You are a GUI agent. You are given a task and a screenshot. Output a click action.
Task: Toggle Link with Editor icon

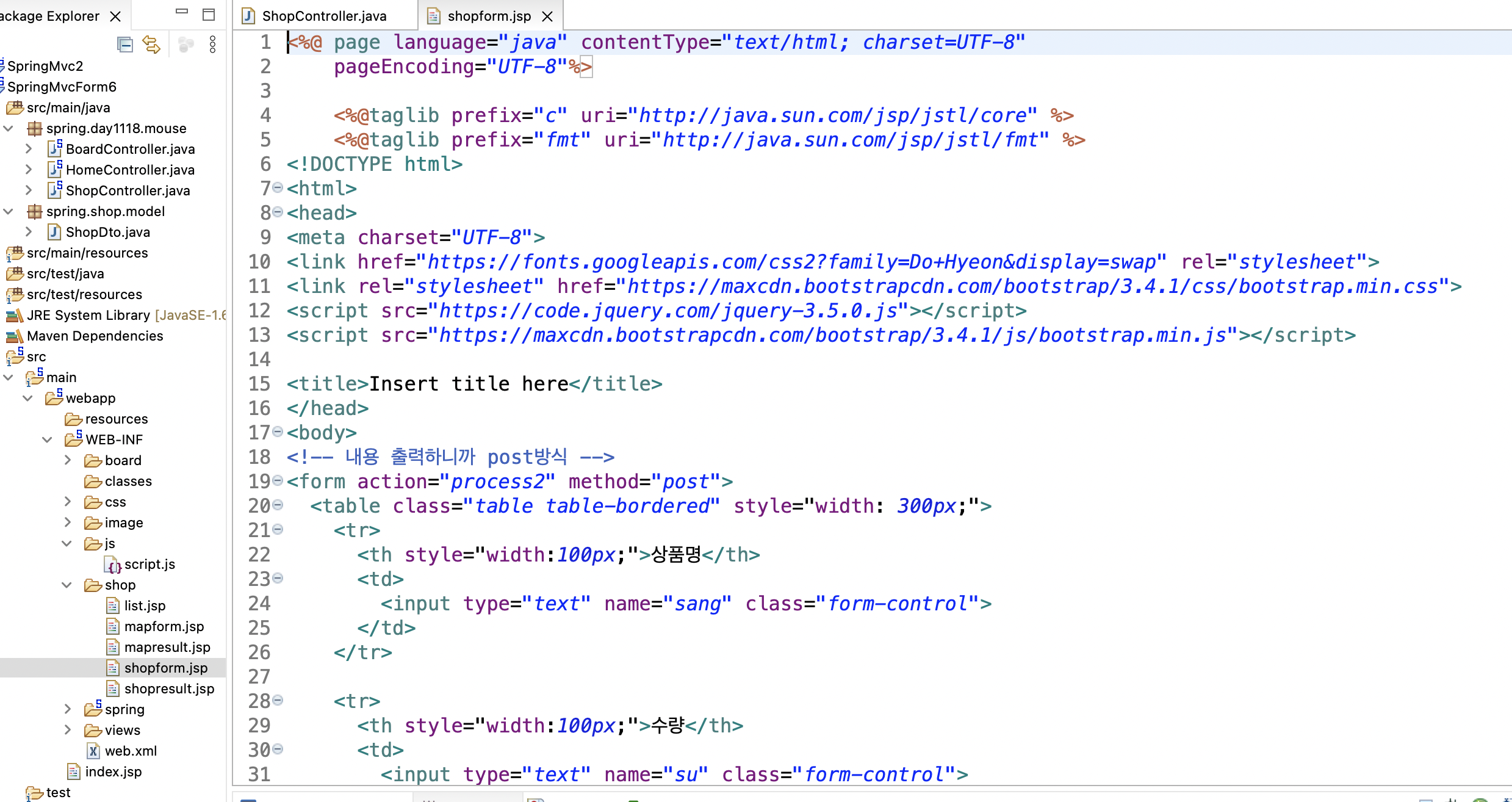click(151, 45)
